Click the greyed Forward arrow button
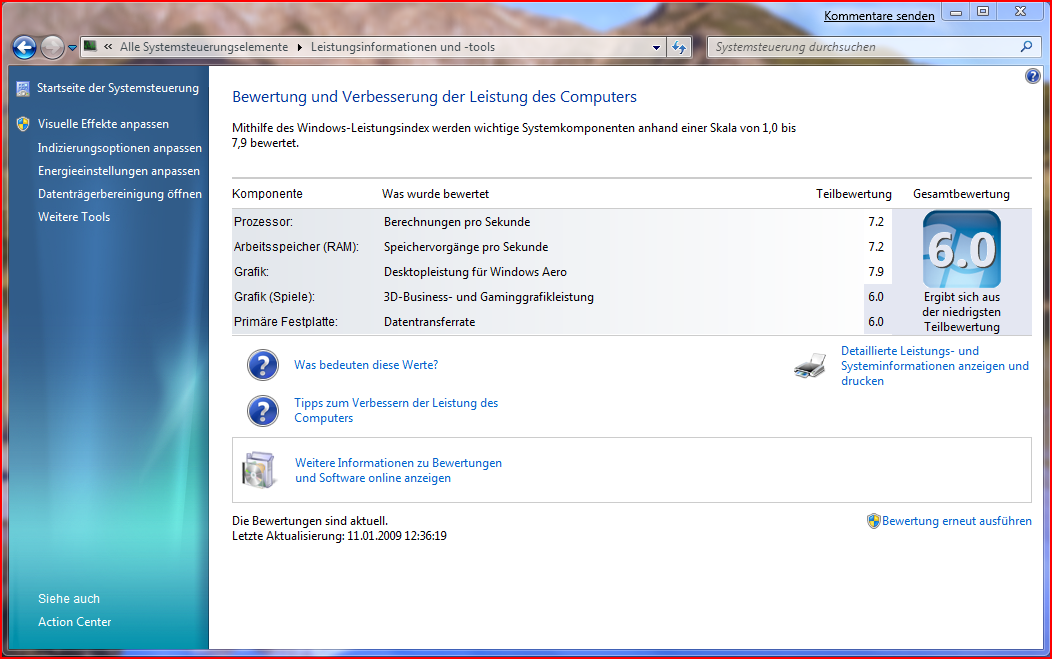This screenshot has height=659, width=1052. click(52, 47)
